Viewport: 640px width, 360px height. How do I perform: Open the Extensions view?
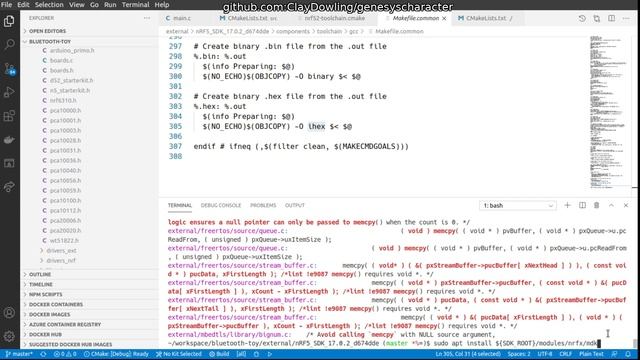coord(9,116)
